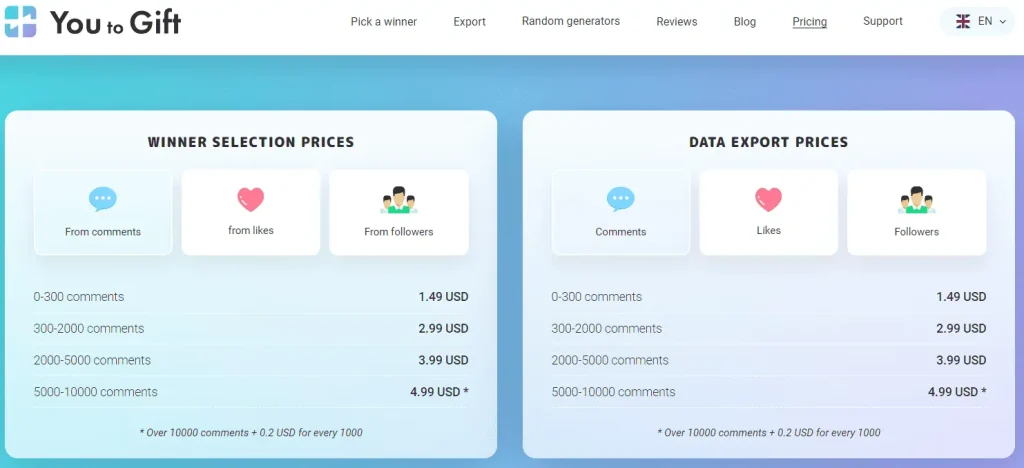The height and width of the screenshot is (468, 1024).
Task: Select the Comments speech bubble in Data Export
Action: (x=620, y=199)
